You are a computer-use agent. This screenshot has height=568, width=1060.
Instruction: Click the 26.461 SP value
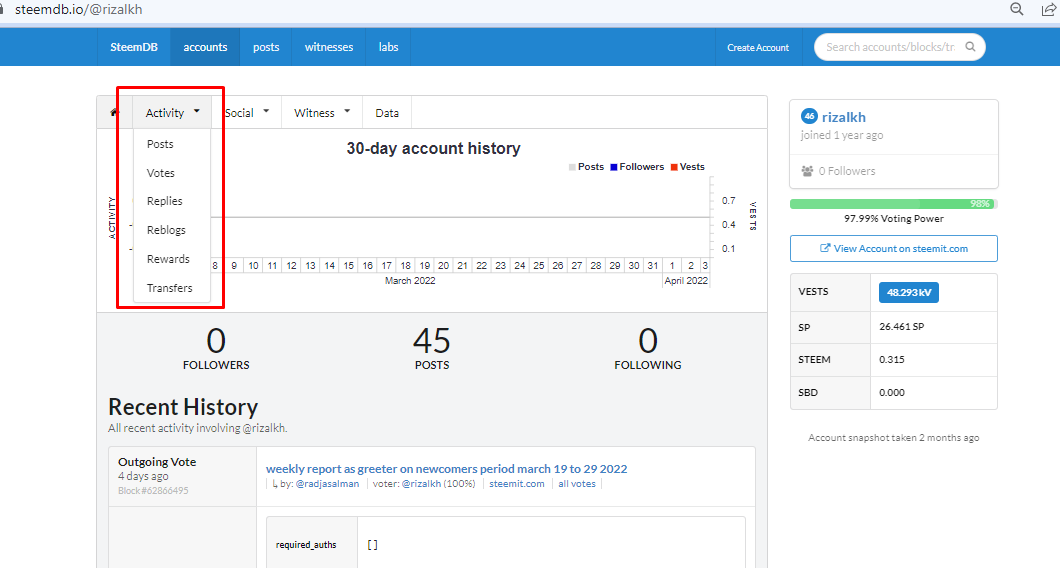coord(901,326)
